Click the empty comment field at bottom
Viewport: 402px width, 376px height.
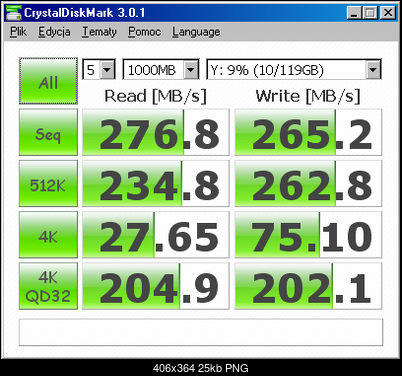201,332
